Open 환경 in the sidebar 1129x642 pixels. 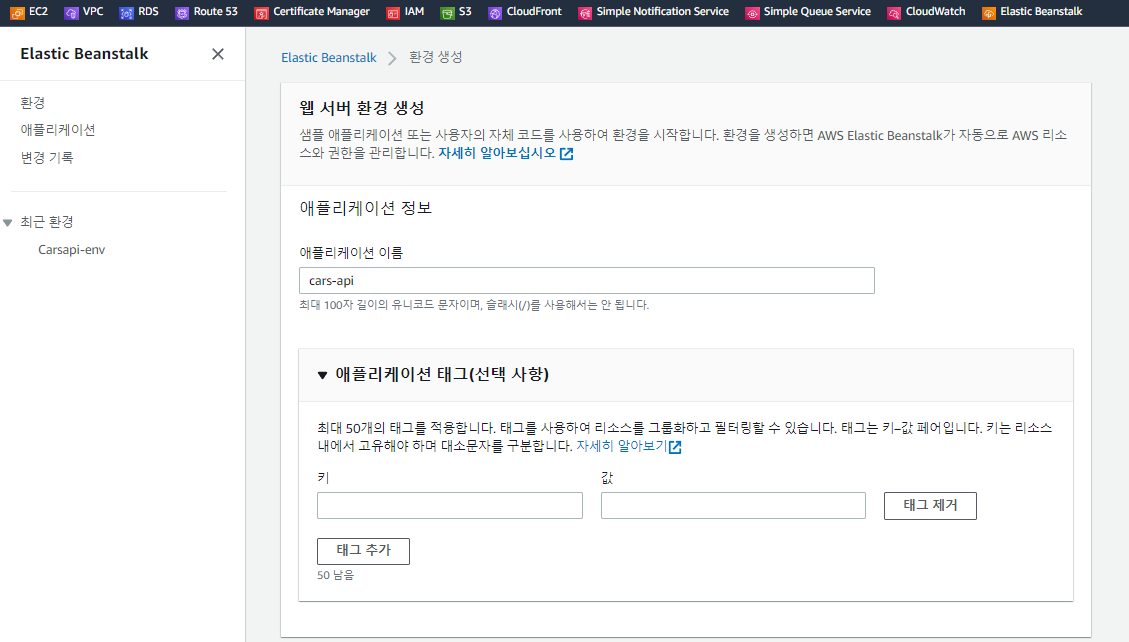coord(32,103)
